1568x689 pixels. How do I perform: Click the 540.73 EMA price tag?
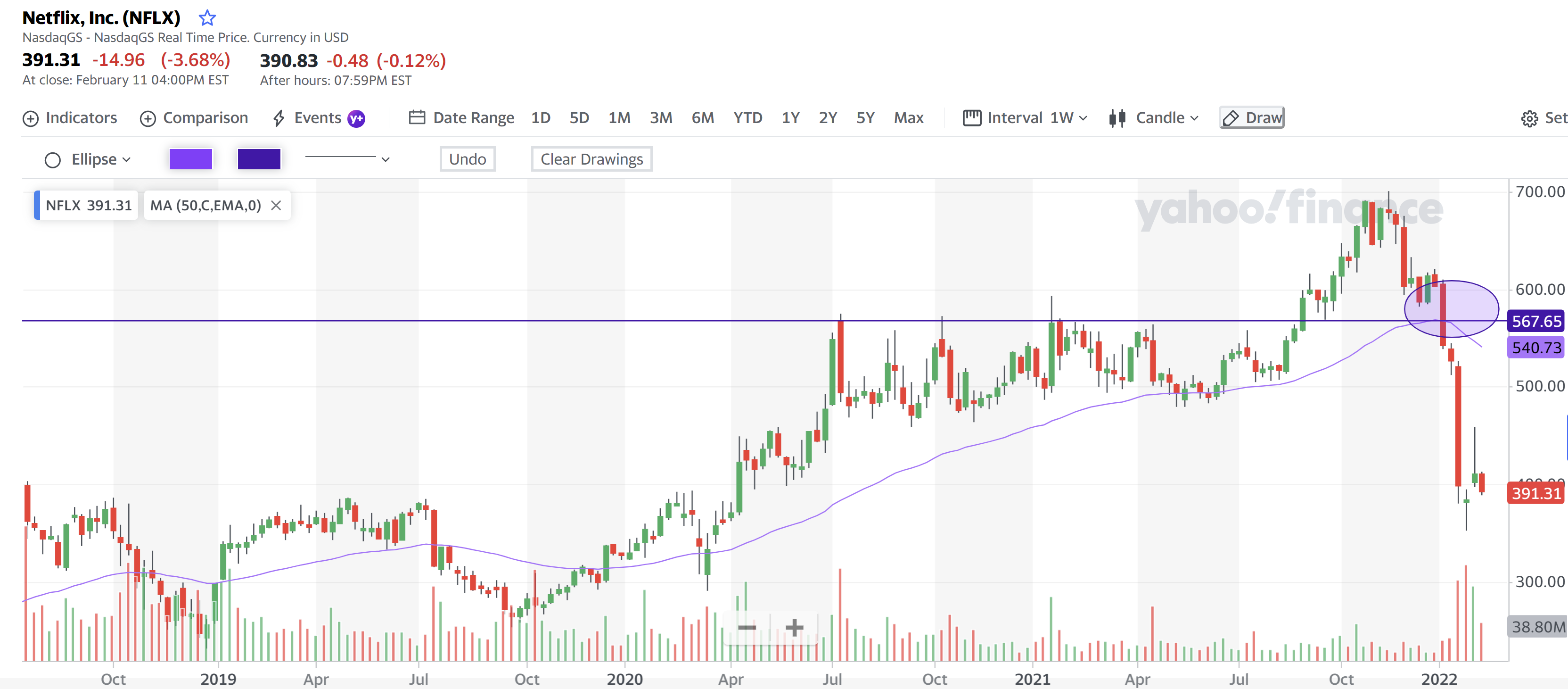1536,348
